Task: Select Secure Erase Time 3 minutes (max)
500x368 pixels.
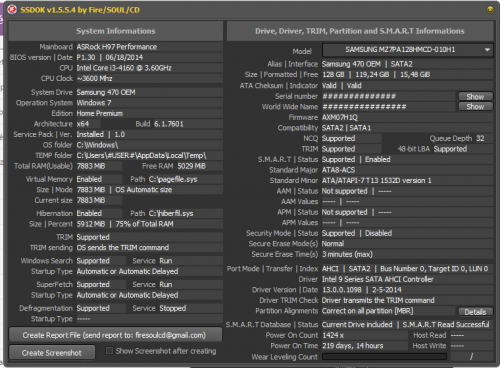Action: 347,254
